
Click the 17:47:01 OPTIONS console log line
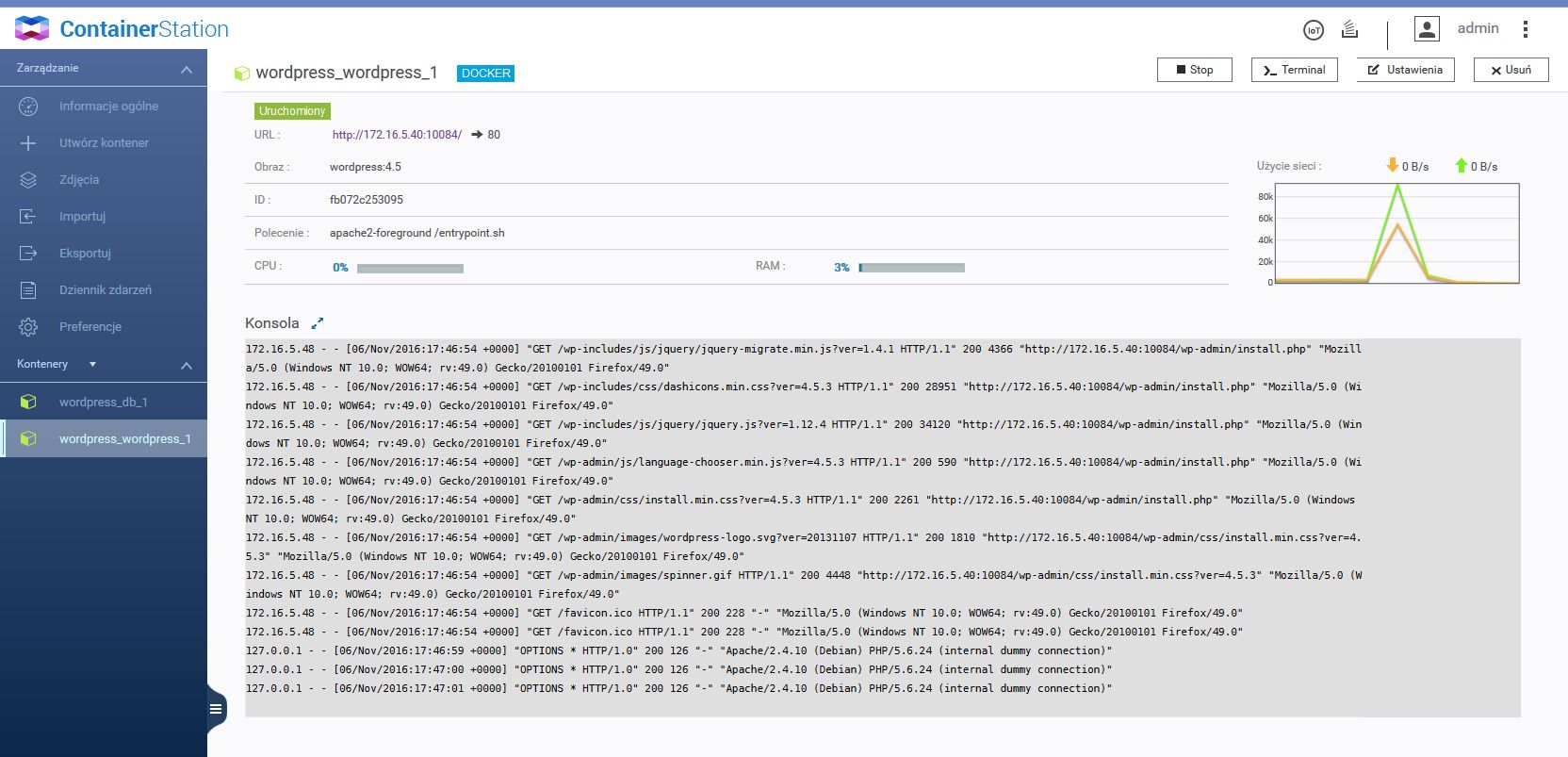(679, 688)
